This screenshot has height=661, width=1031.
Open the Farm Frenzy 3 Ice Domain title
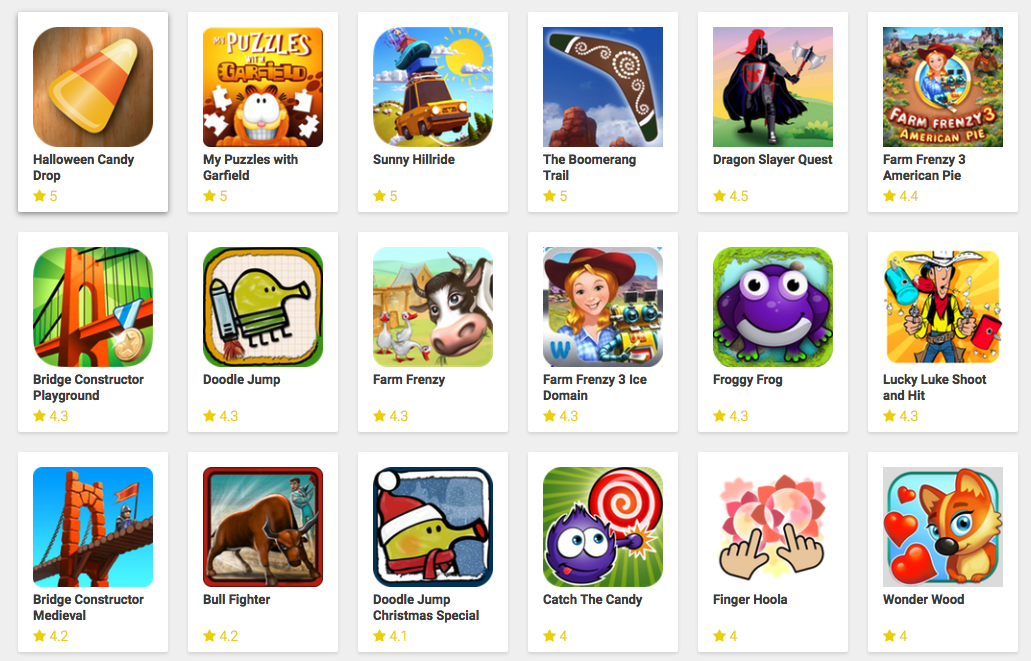tap(595, 387)
